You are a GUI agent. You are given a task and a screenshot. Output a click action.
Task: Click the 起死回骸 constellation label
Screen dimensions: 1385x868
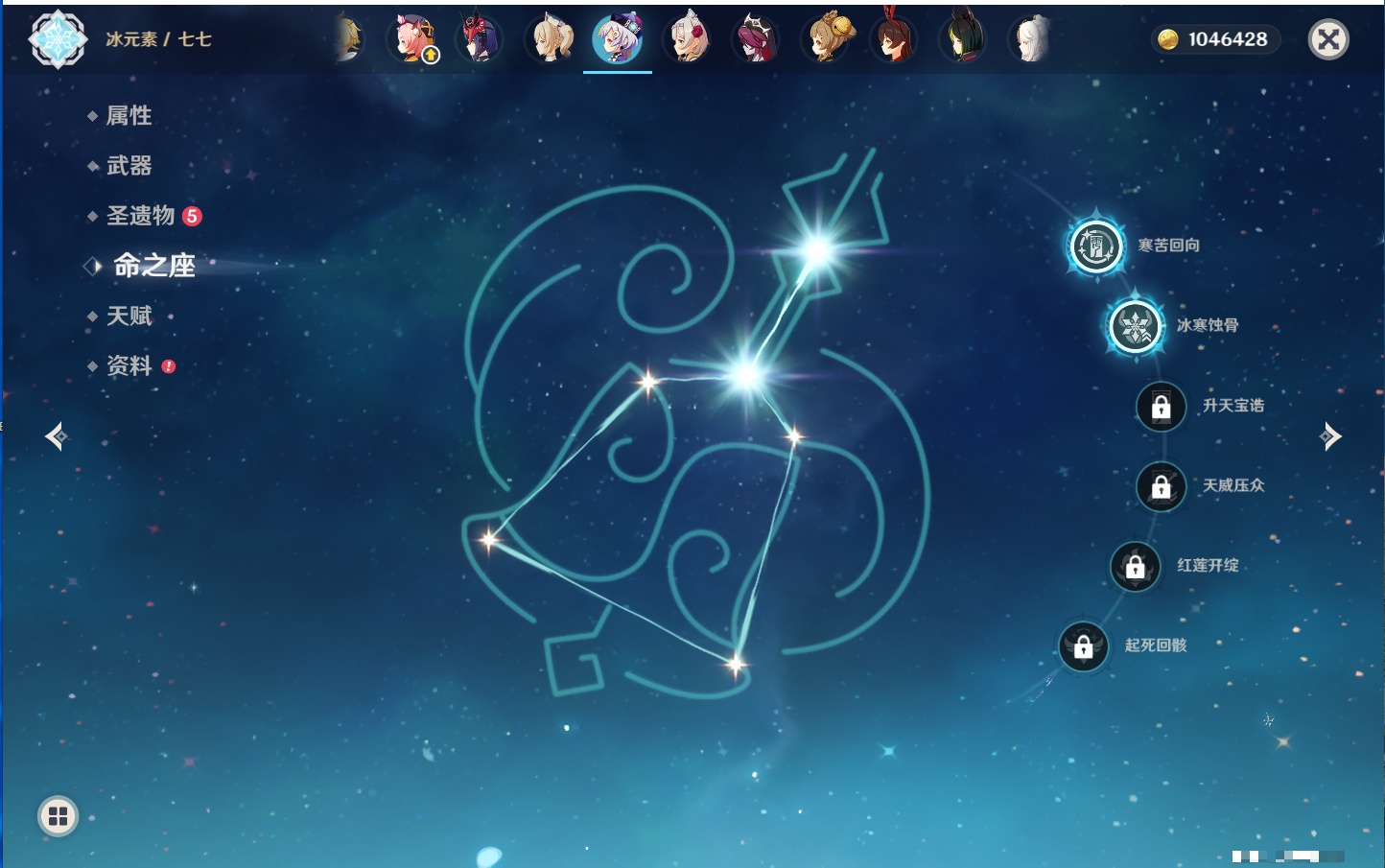coord(1156,645)
